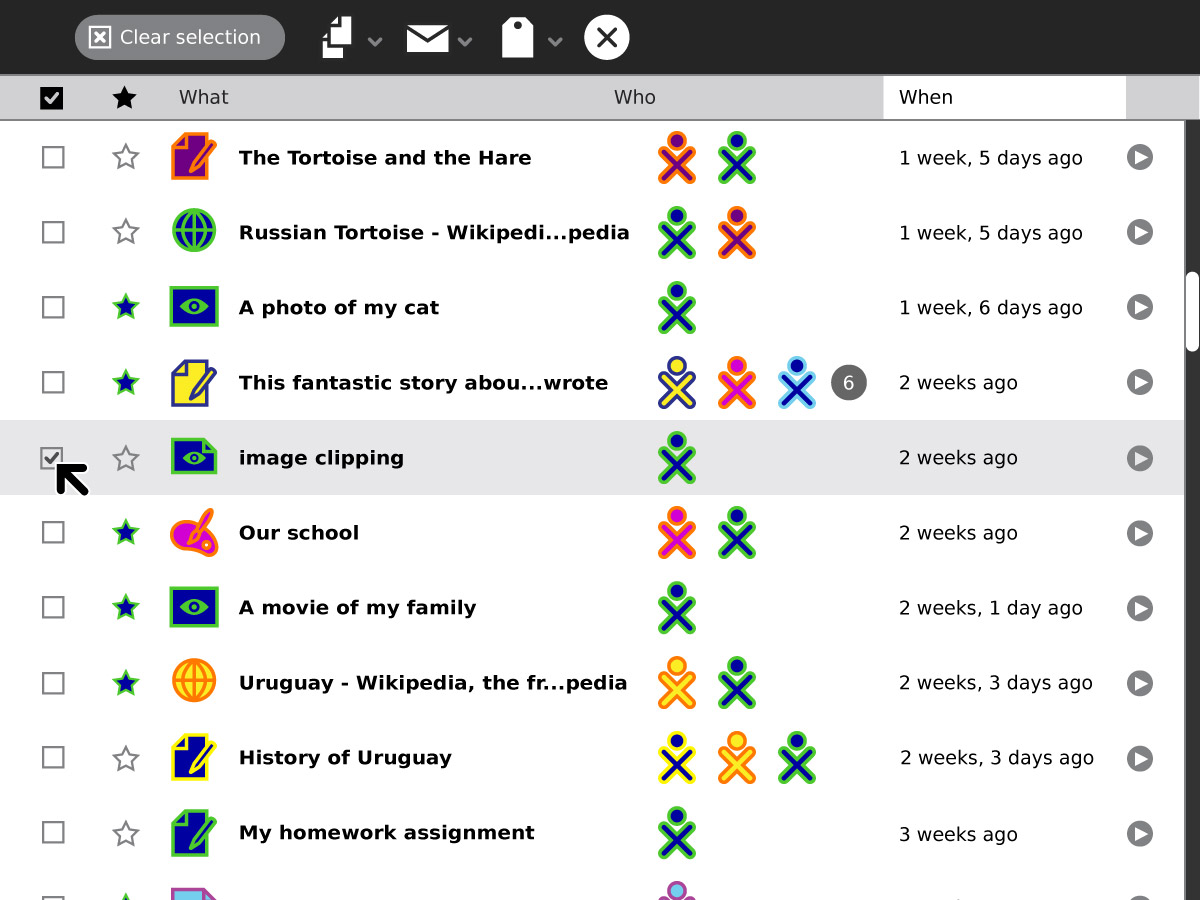Click the copy documents toolbar icon
This screenshot has width=1200, height=900.
point(338,38)
